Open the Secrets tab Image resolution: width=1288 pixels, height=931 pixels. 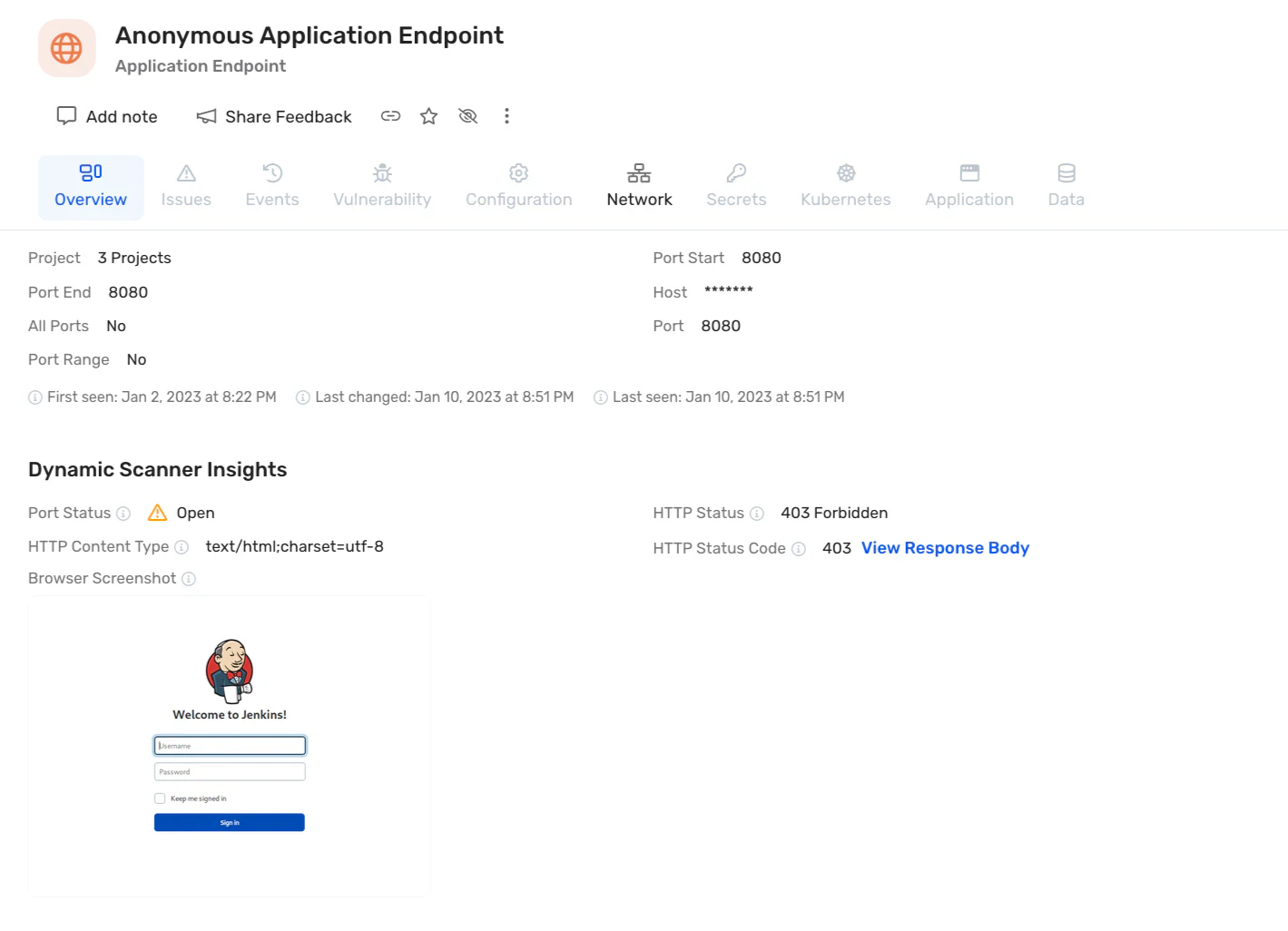pos(736,187)
